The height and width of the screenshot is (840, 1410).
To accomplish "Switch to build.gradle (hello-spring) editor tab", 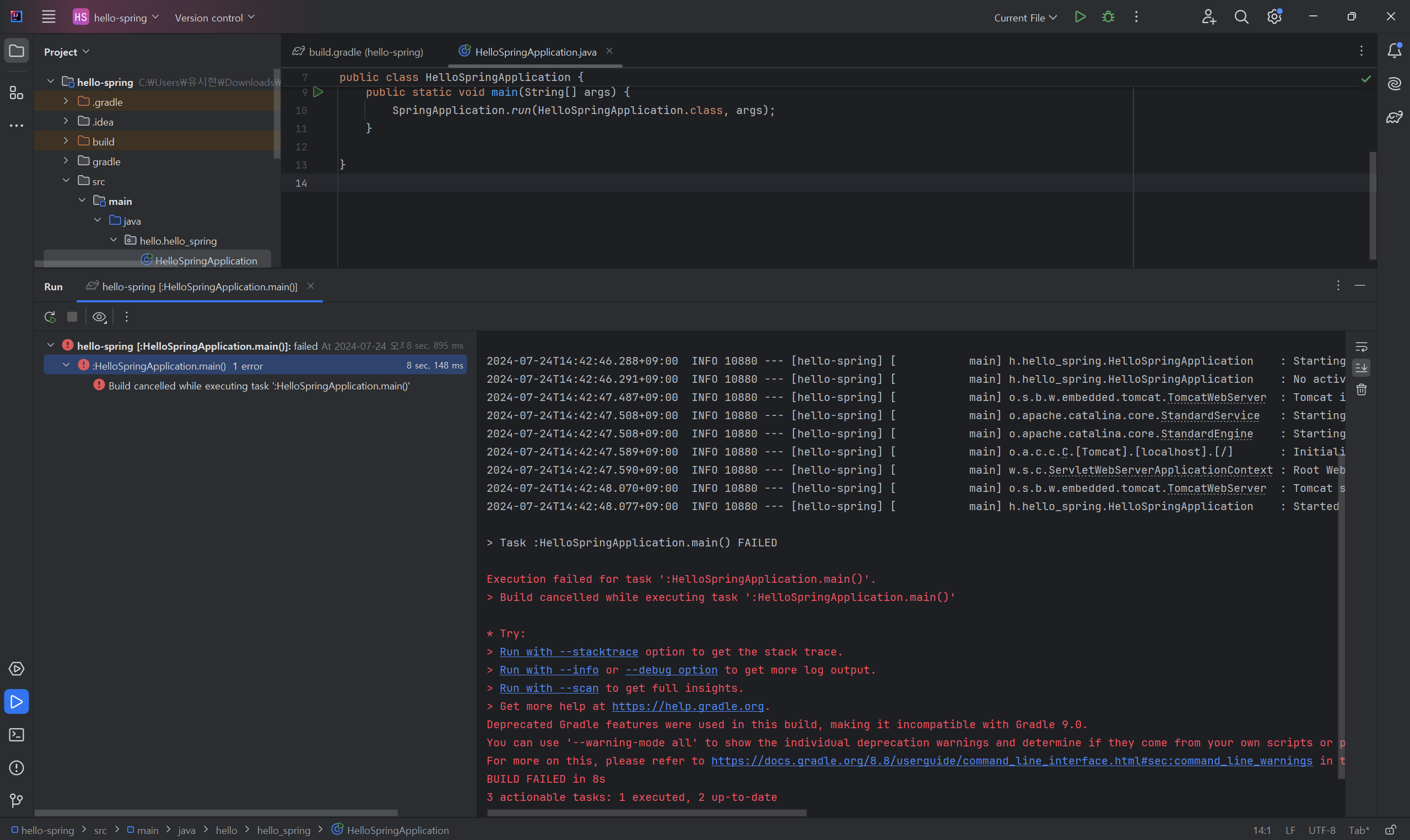I will 358,52.
